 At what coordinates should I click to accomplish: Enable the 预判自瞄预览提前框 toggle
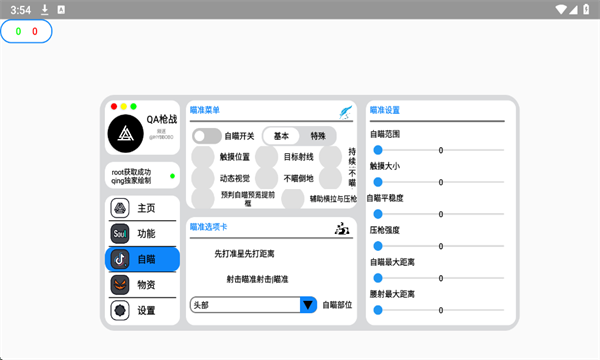point(203,199)
